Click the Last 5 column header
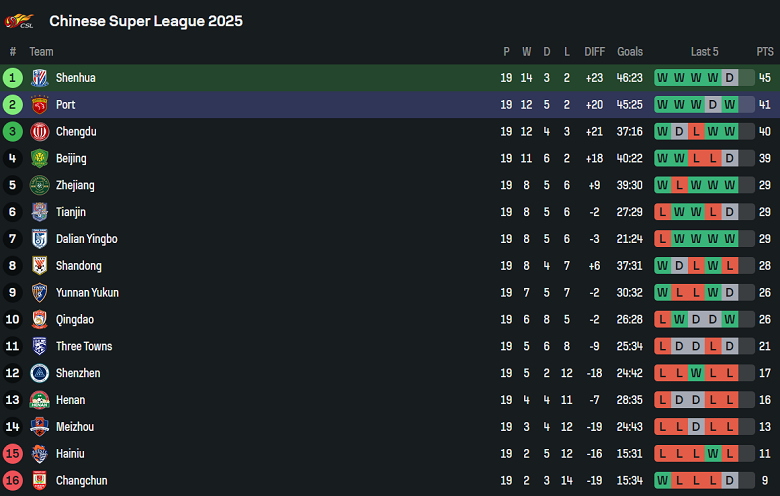Viewport: 780px width, 496px height. (704, 52)
